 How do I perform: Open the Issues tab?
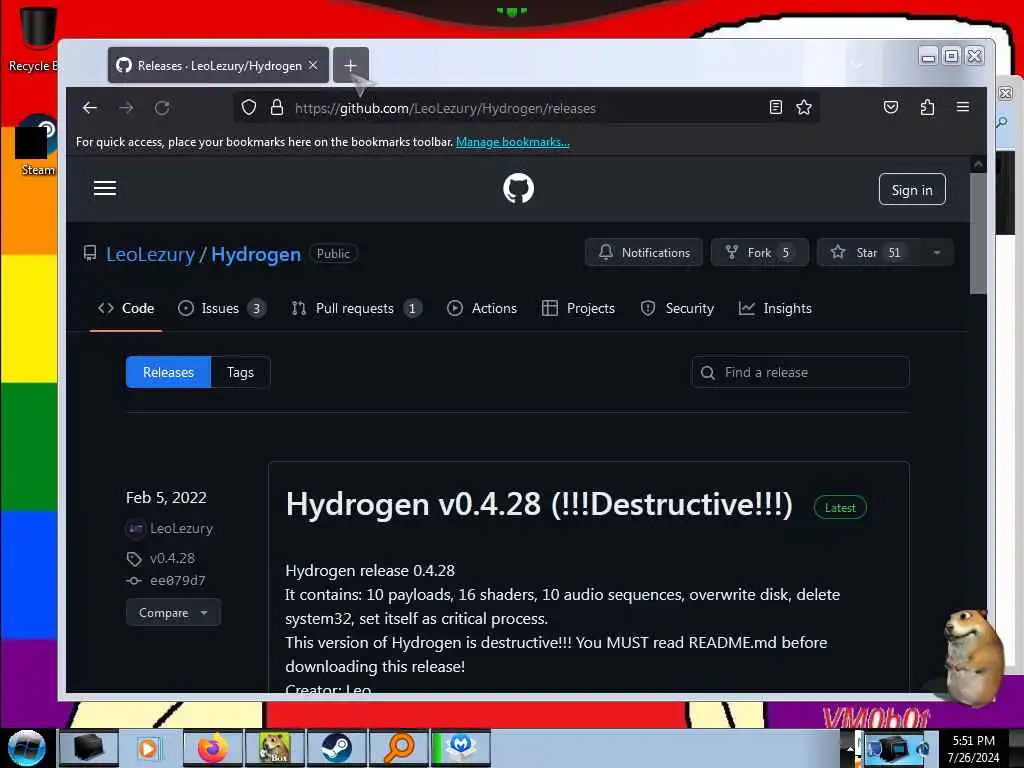coord(222,308)
